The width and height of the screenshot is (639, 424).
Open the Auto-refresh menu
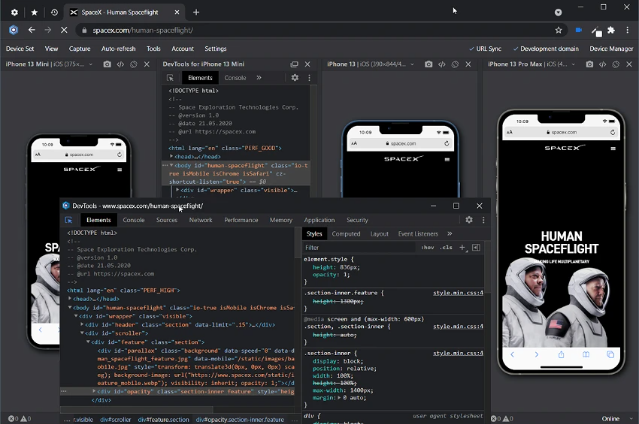click(118, 49)
